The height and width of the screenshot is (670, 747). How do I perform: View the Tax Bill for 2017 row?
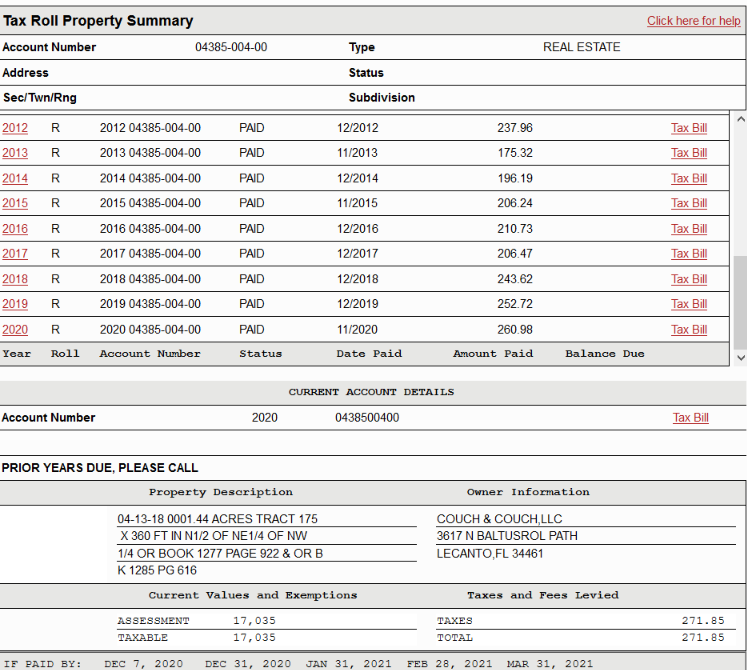pyautogui.click(x=689, y=254)
